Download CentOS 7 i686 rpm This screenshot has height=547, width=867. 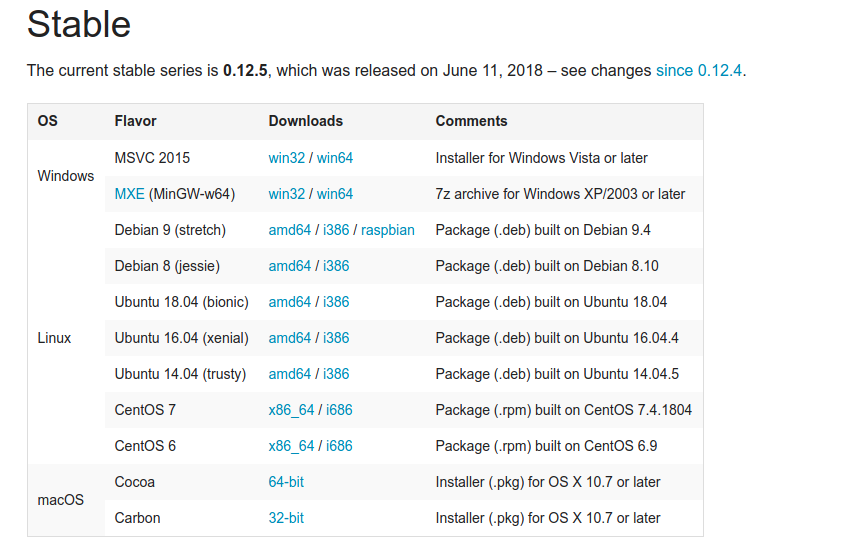(339, 410)
